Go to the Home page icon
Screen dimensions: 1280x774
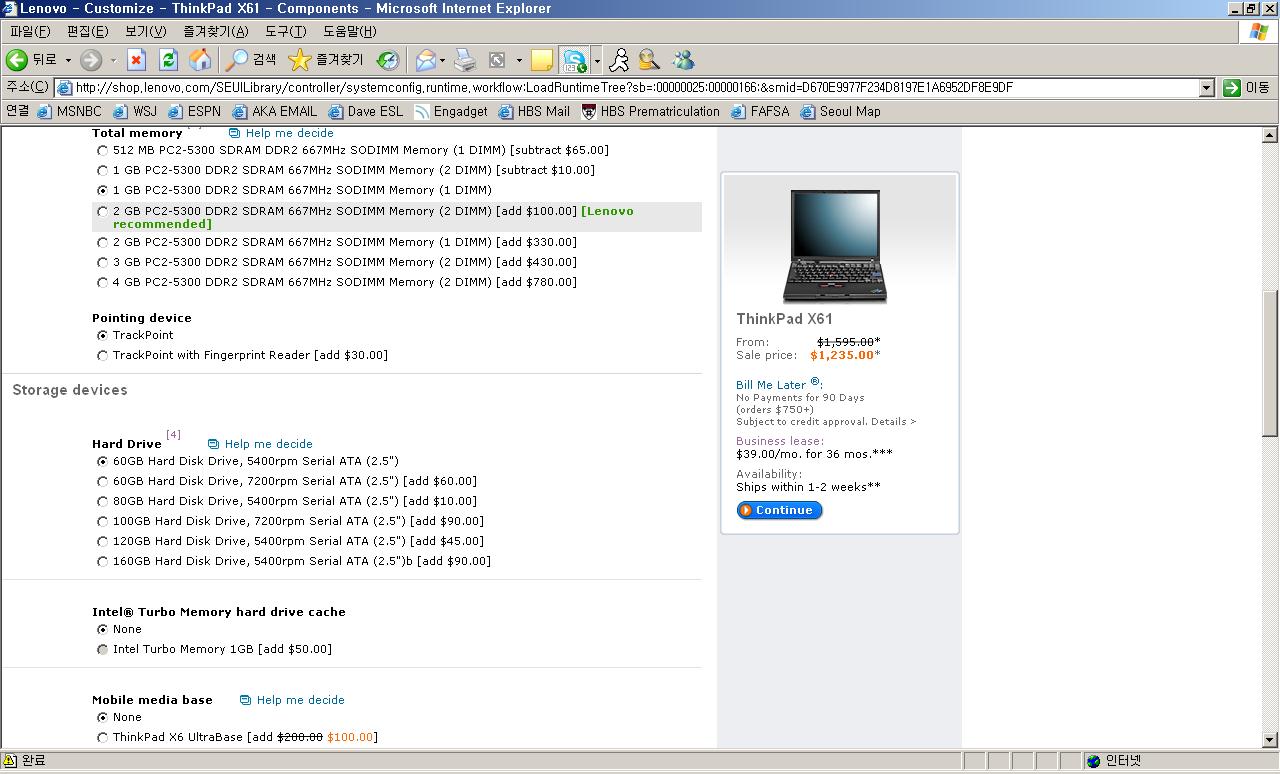[x=200, y=60]
